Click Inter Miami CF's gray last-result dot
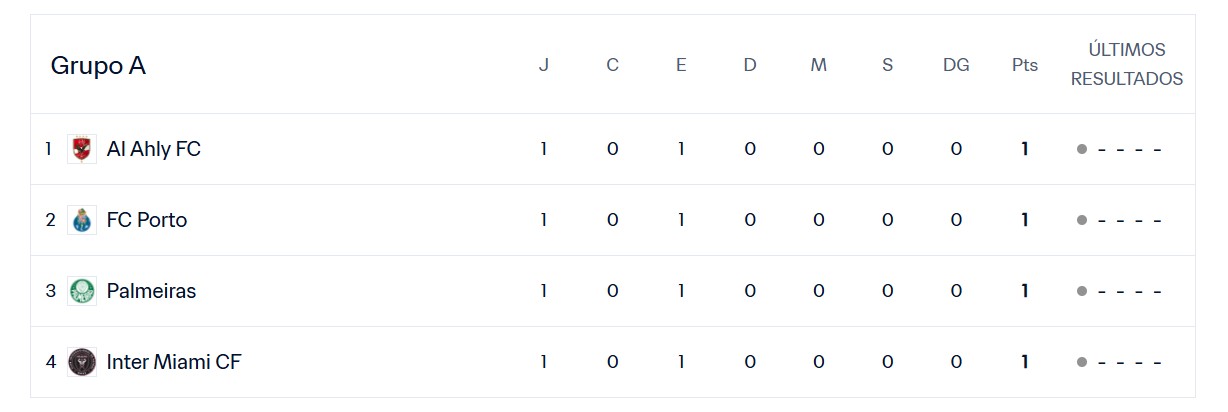The image size is (1228, 412). pyautogui.click(x=1082, y=362)
